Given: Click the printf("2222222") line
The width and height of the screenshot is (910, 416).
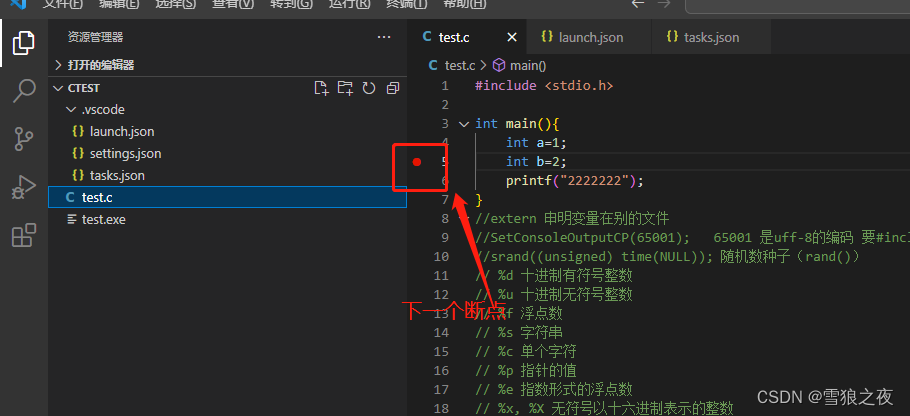Looking at the screenshot, I should [x=575, y=181].
